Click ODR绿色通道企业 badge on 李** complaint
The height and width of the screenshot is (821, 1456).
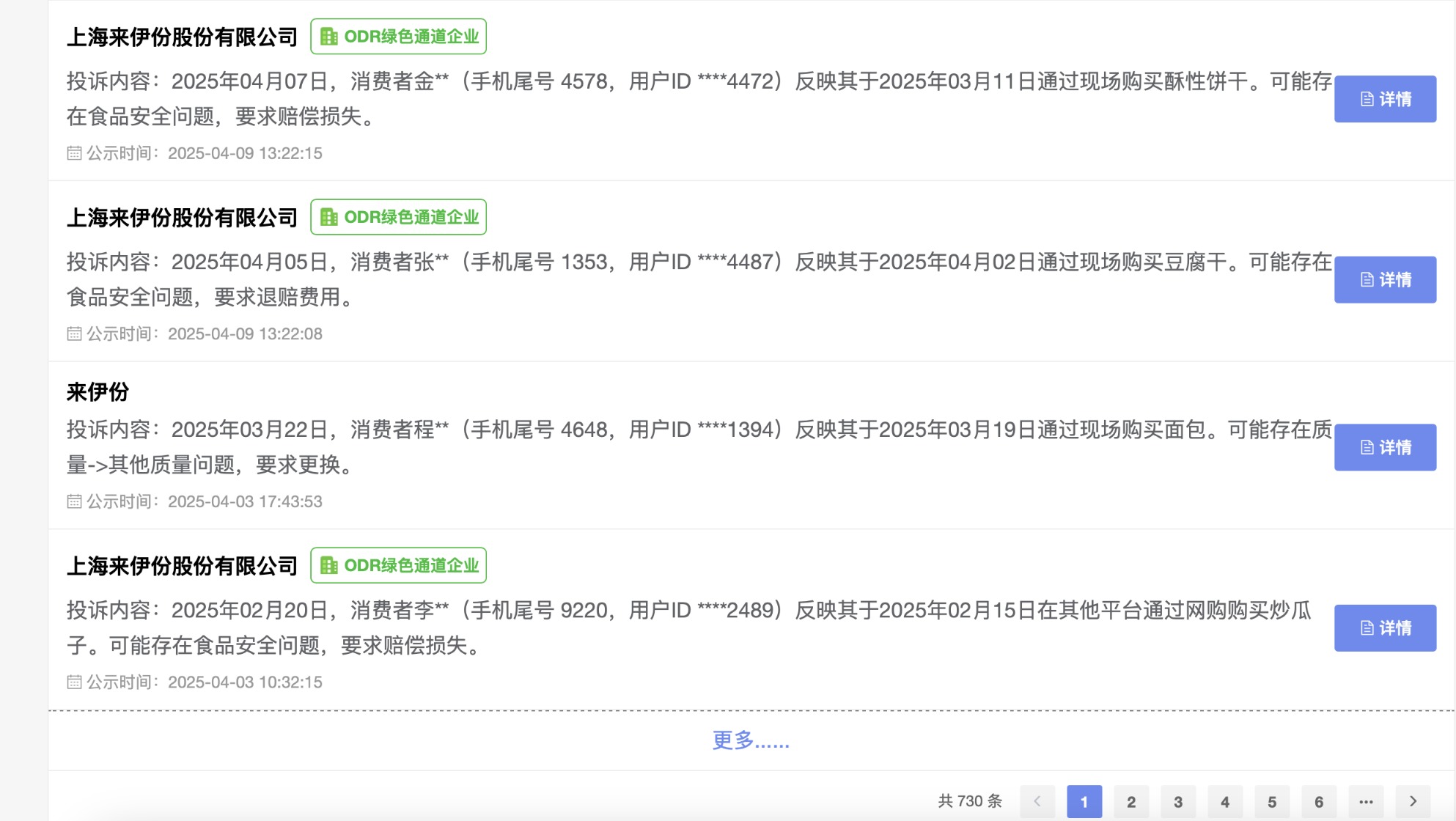pos(398,565)
